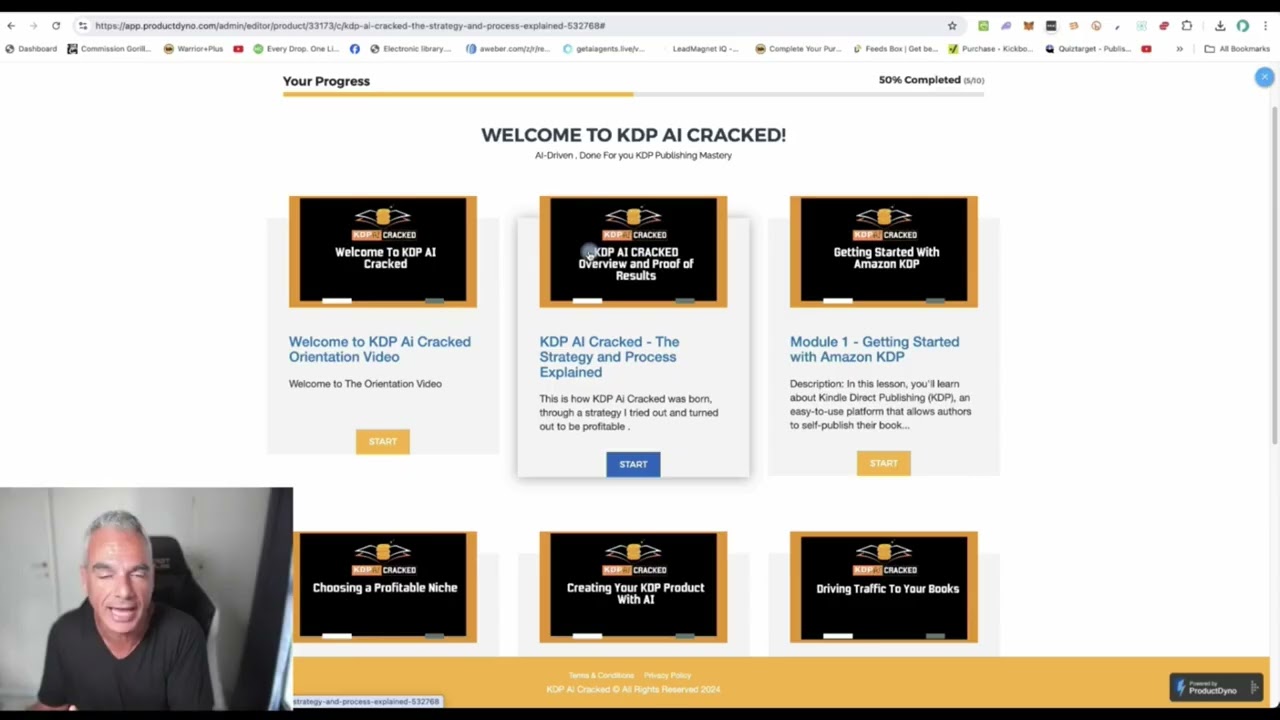The height and width of the screenshot is (720, 1280).
Task: Open the getaiagents.live bookmark
Action: point(603,49)
